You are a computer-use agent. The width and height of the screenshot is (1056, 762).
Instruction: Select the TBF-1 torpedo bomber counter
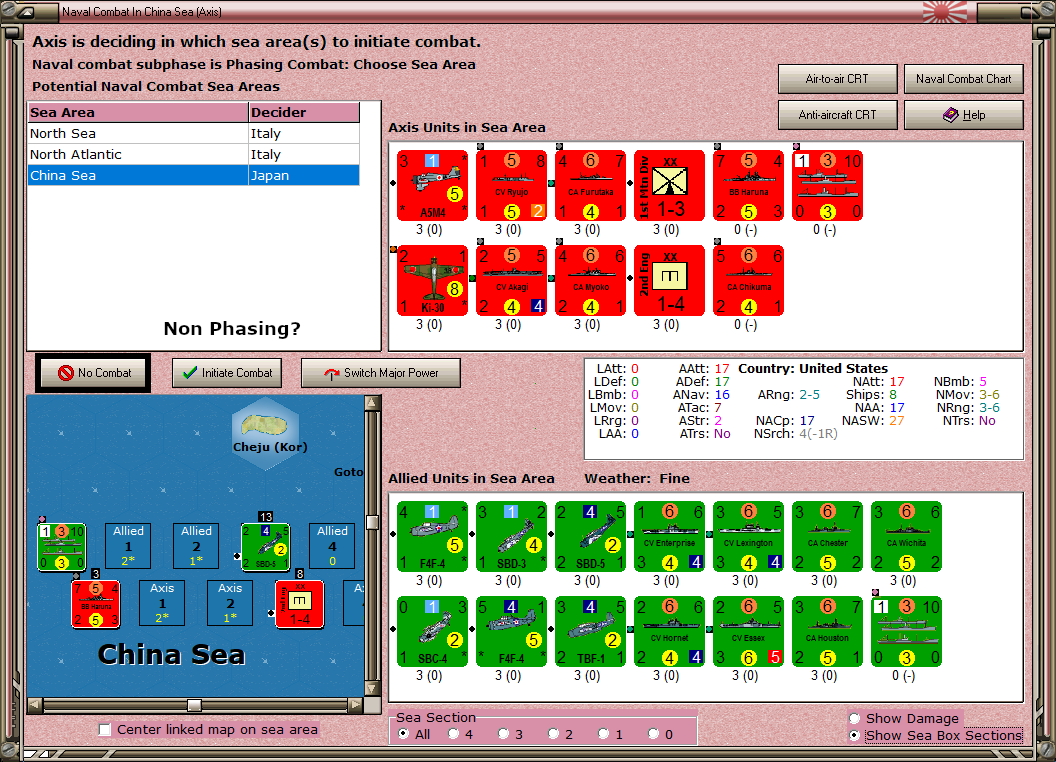pyautogui.click(x=590, y=631)
